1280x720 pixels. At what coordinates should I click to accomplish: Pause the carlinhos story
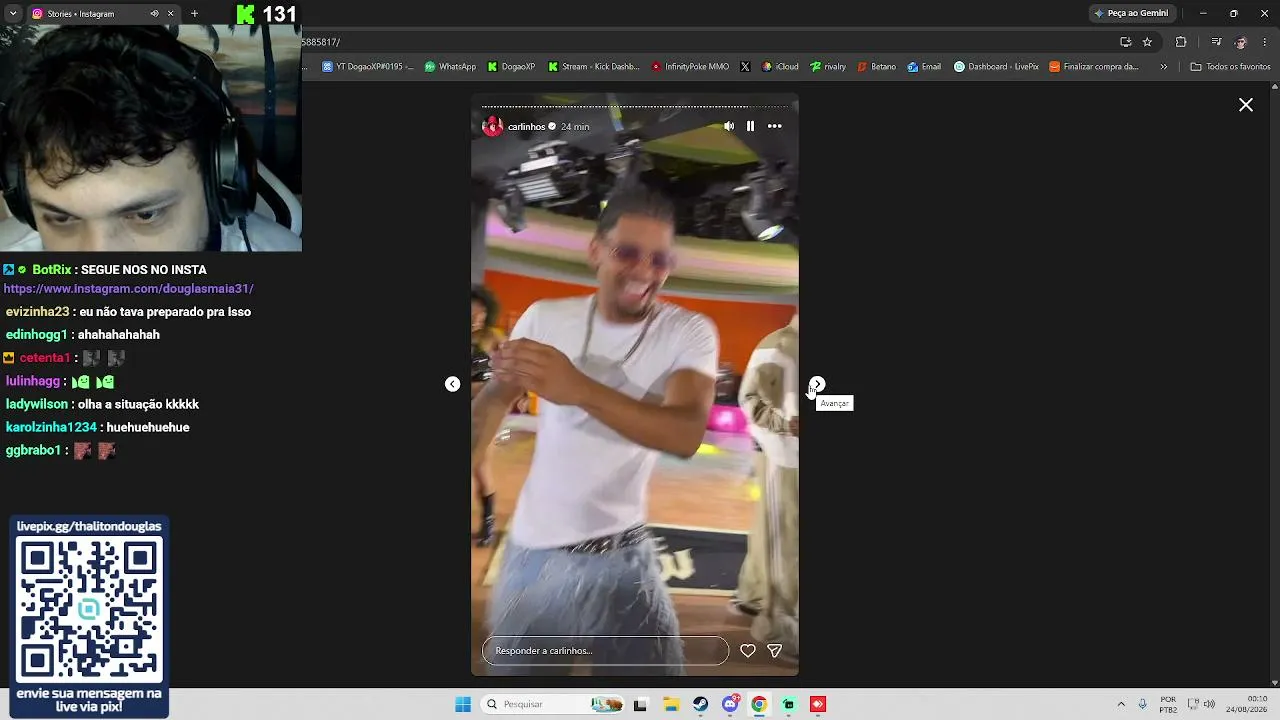pyautogui.click(x=750, y=126)
